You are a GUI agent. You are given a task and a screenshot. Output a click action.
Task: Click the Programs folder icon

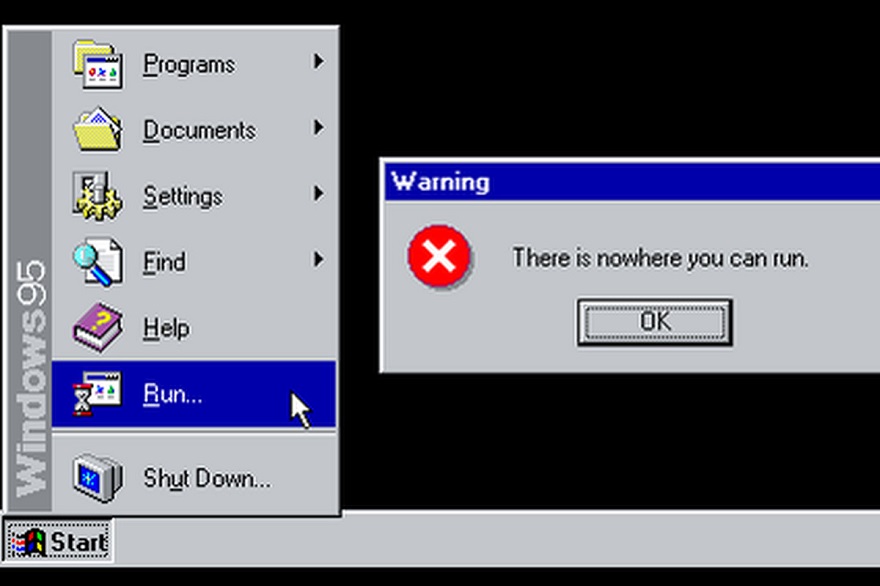pyautogui.click(x=98, y=64)
